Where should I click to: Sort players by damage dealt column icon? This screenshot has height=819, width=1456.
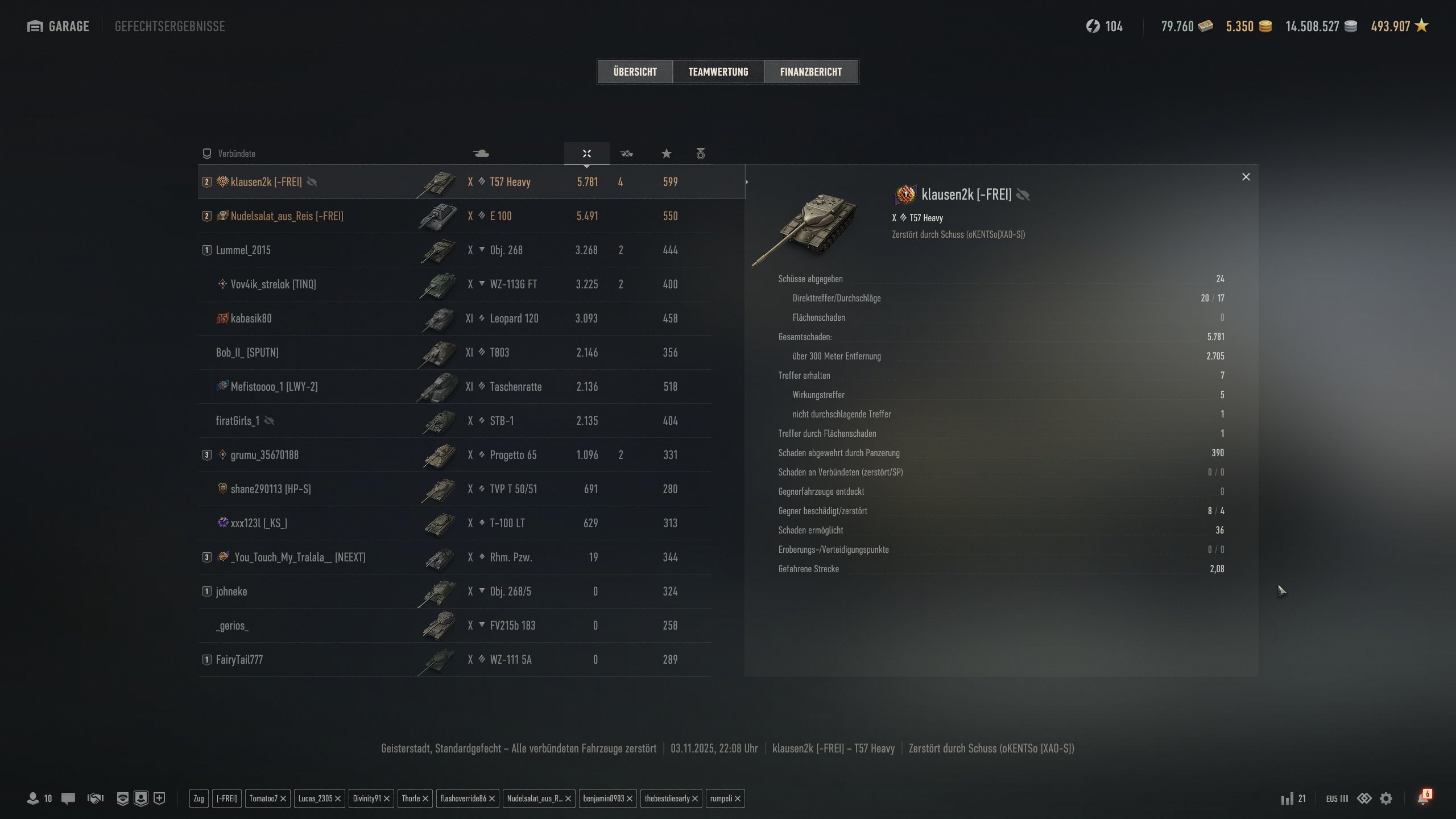pos(586,154)
